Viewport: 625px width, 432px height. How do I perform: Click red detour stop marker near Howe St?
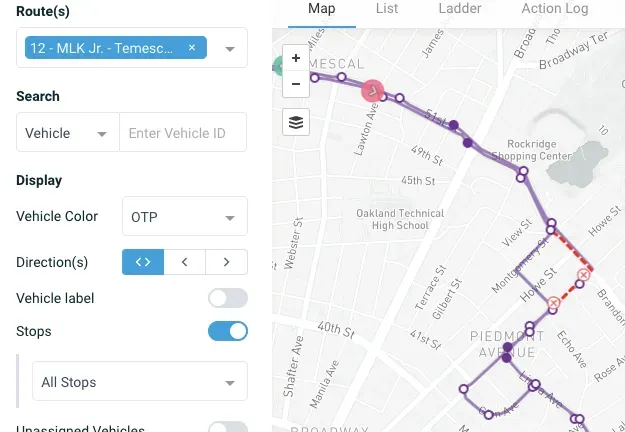coord(584,275)
